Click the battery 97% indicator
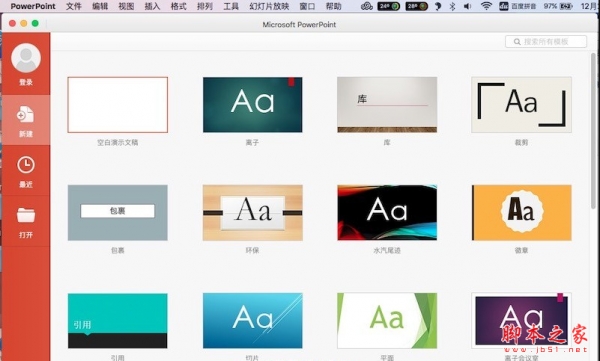Screen dimensions: 600x361 point(558,6)
